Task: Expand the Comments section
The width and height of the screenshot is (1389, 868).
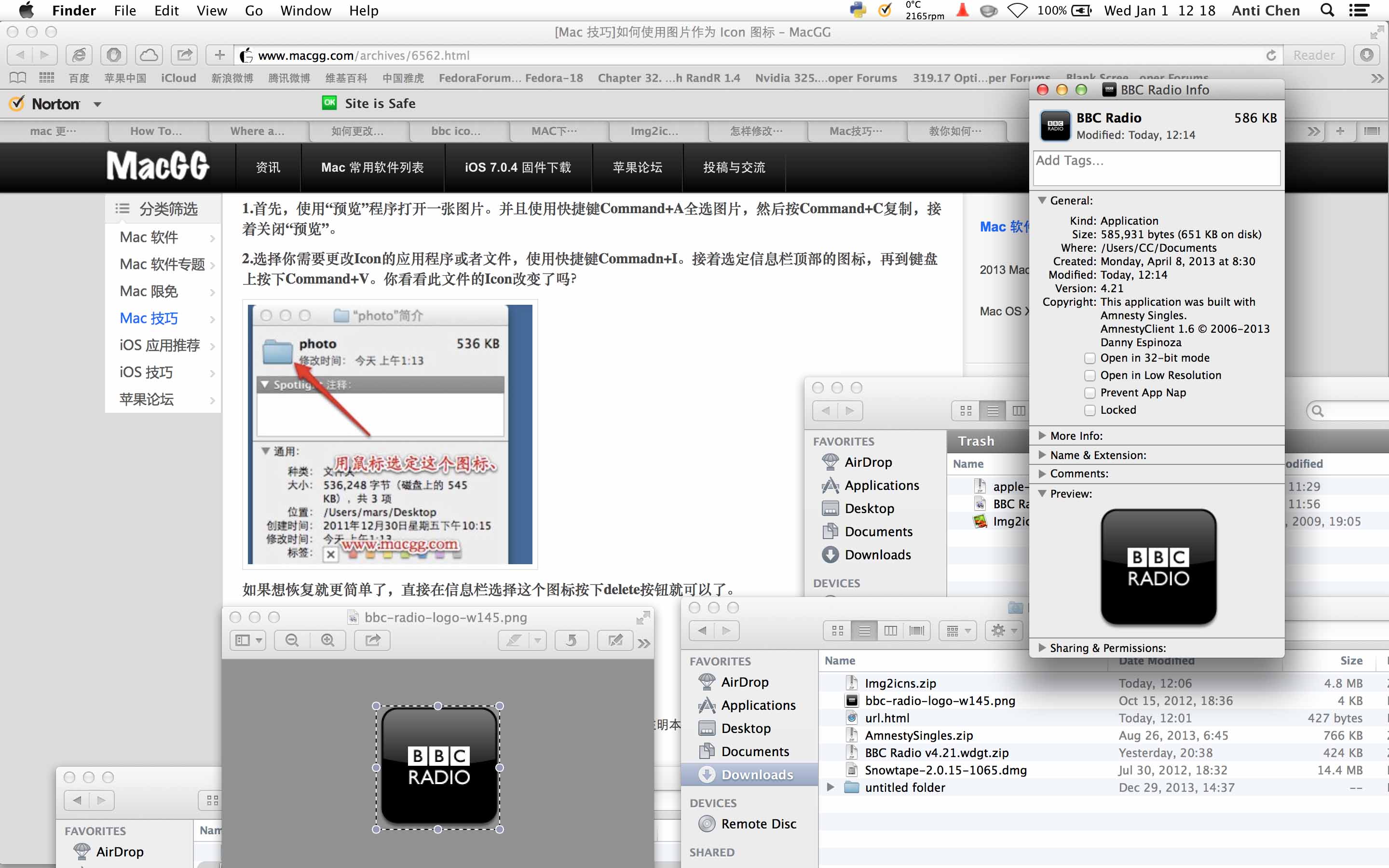Action: tap(1042, 474)
